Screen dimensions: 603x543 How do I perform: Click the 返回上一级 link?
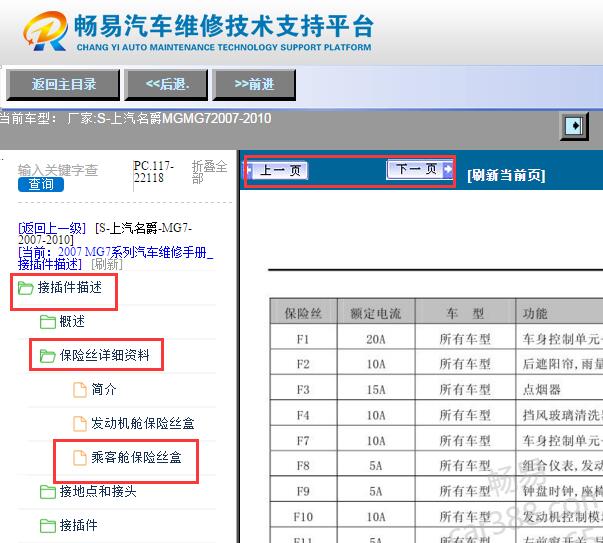52,228
